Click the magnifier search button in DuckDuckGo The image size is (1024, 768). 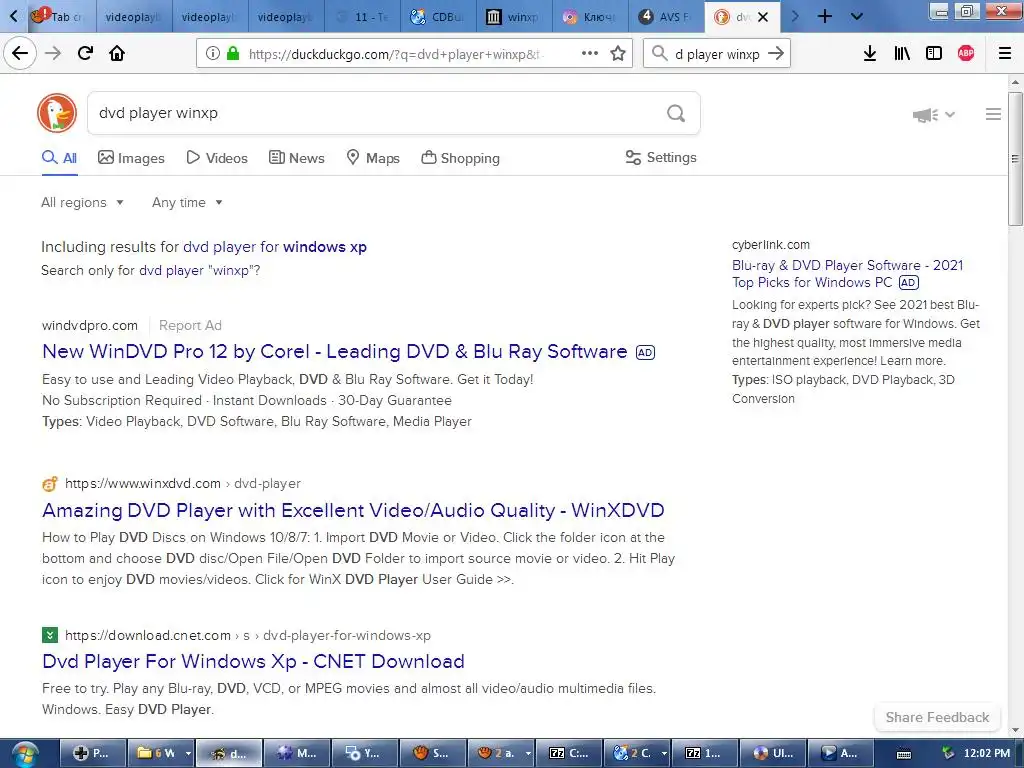(x=676, y=114)
